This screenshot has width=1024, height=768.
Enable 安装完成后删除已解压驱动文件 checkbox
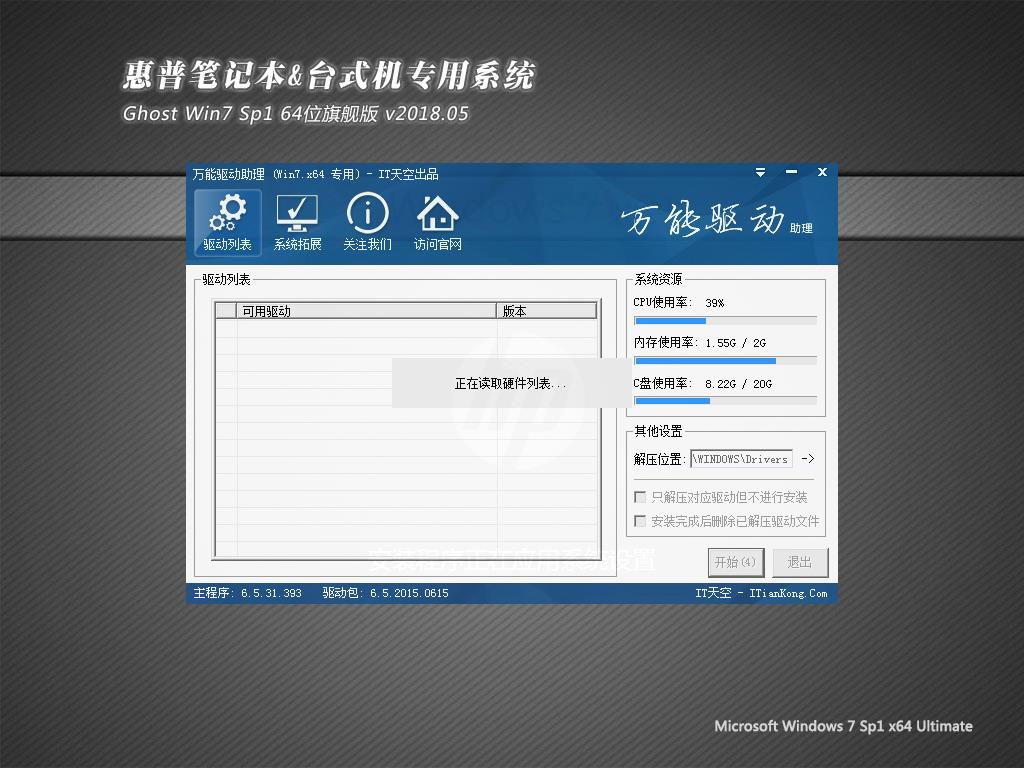click(640, 520)
